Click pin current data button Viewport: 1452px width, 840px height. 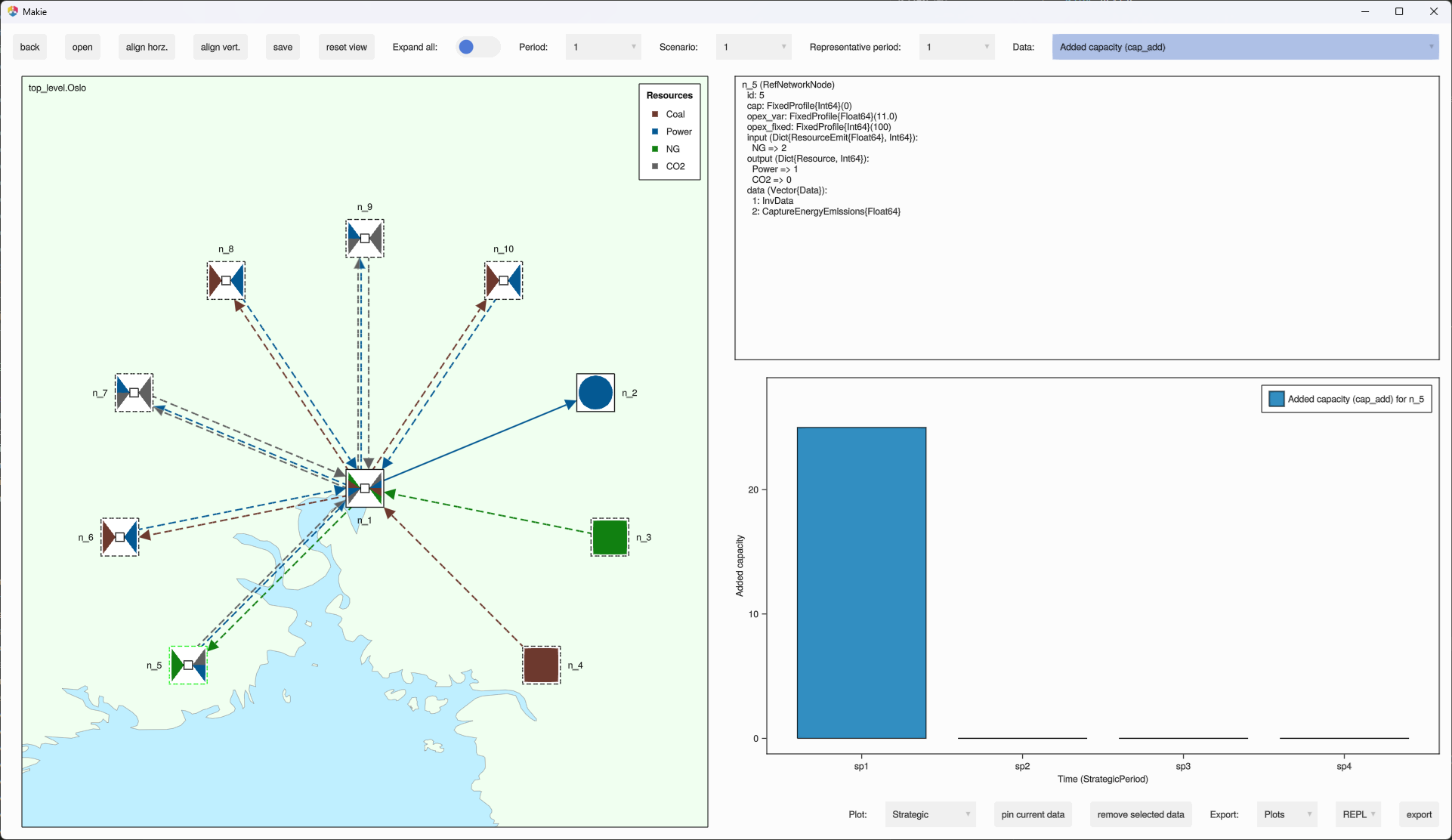tap(1033, 814)
